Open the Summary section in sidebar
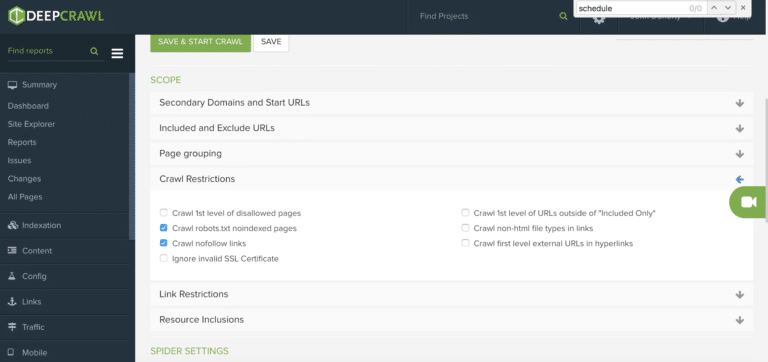 (39, 85)
